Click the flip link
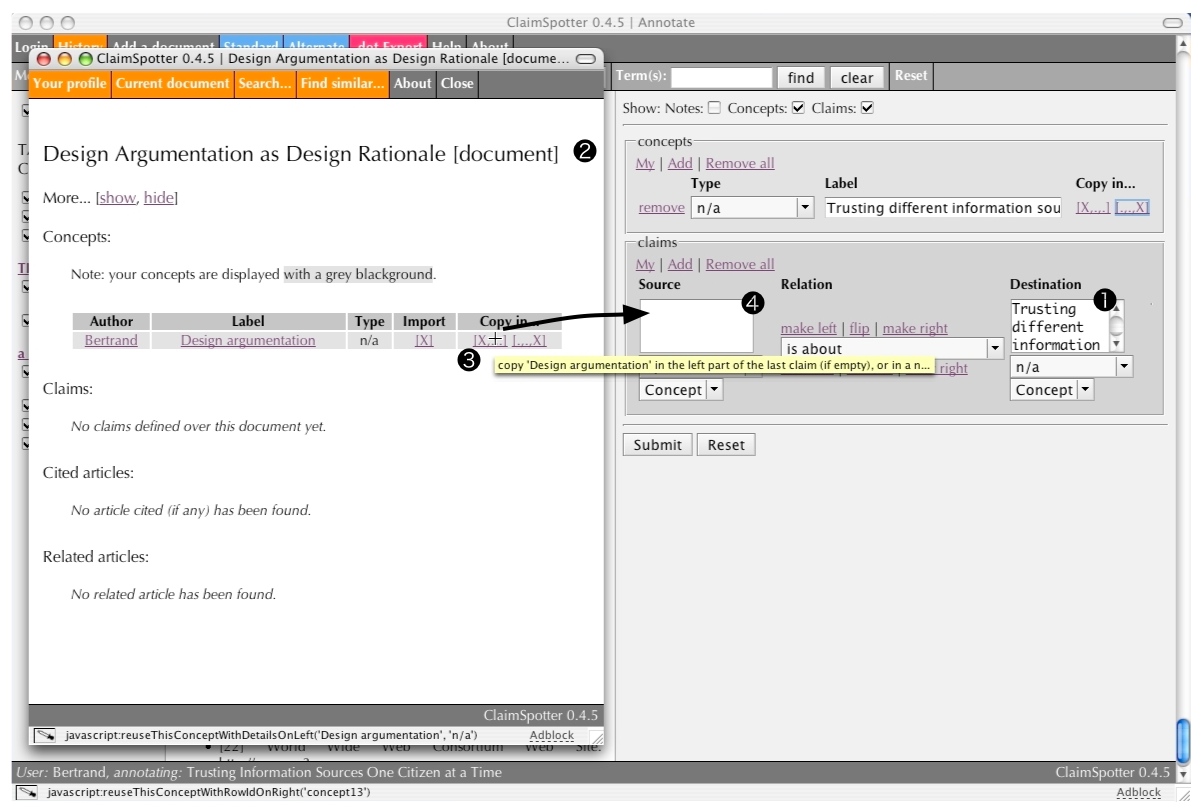 click(x=860, y=328)
